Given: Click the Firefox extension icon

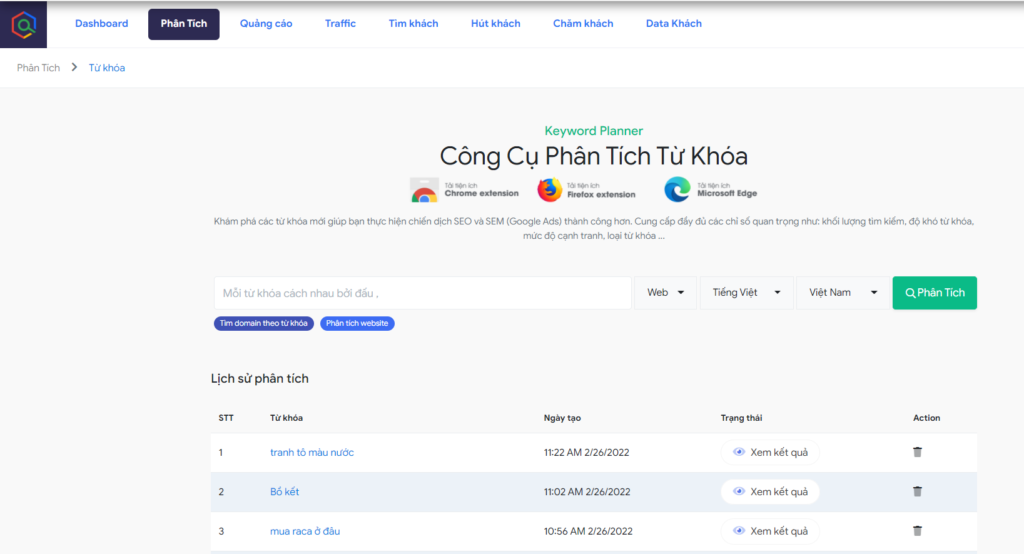Looking at the screenshot, I should click(x=549, y=190).
